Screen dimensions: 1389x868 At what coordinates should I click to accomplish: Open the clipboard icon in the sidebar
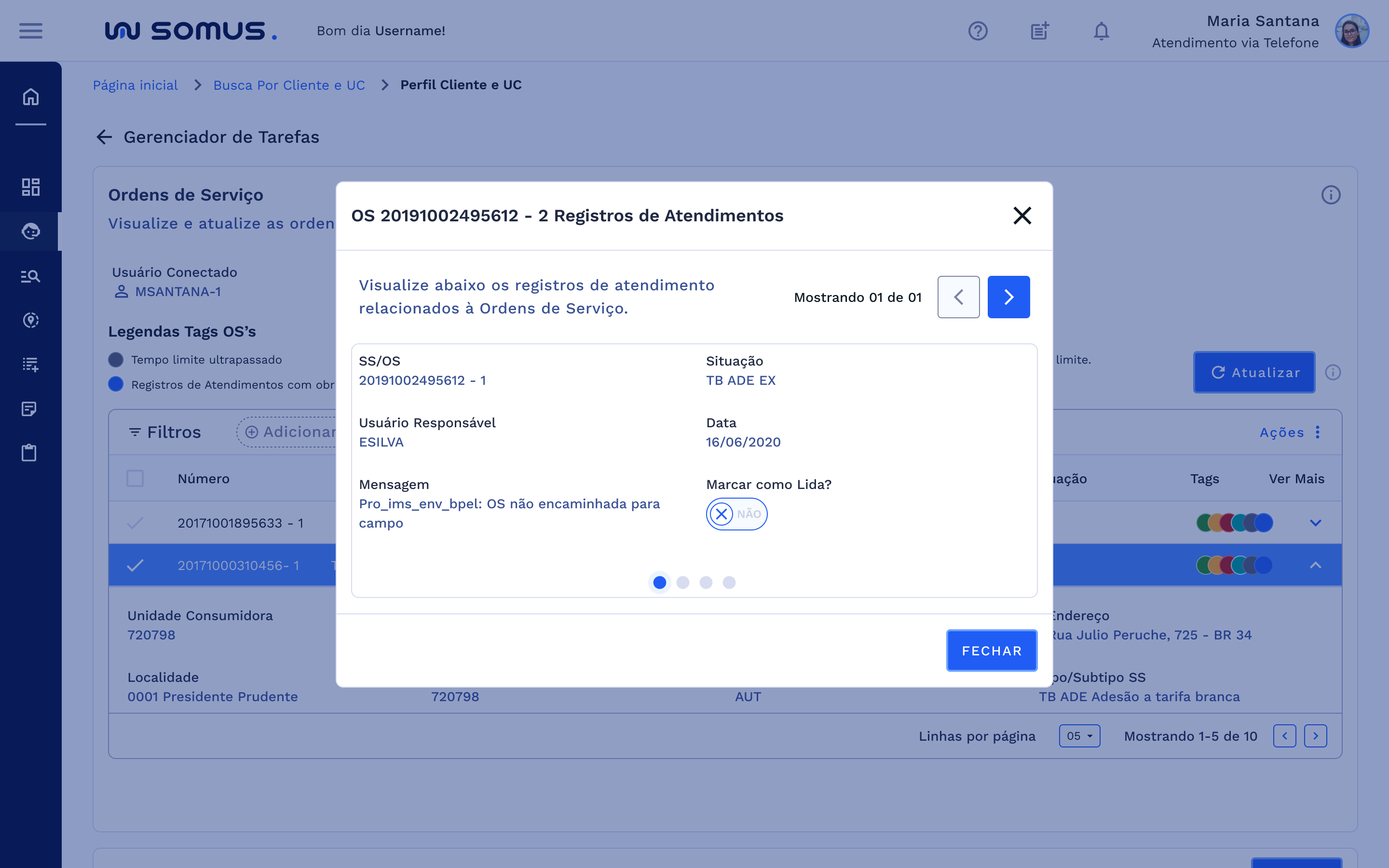30,452
